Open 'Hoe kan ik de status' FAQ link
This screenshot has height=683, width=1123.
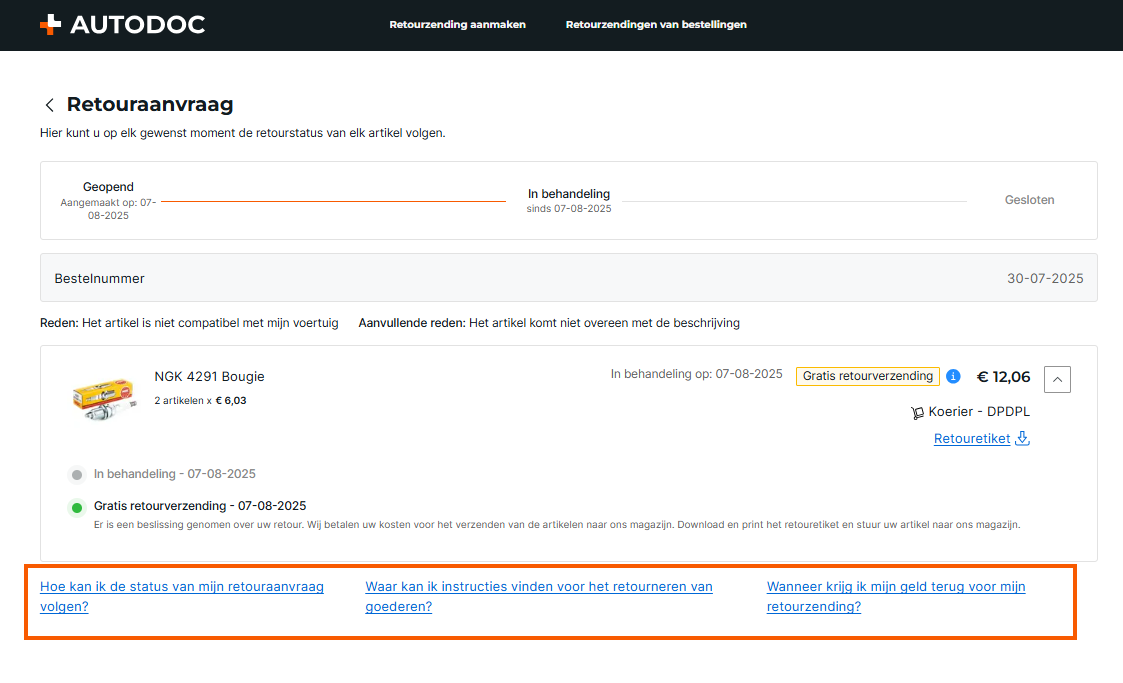coord(181,596)
